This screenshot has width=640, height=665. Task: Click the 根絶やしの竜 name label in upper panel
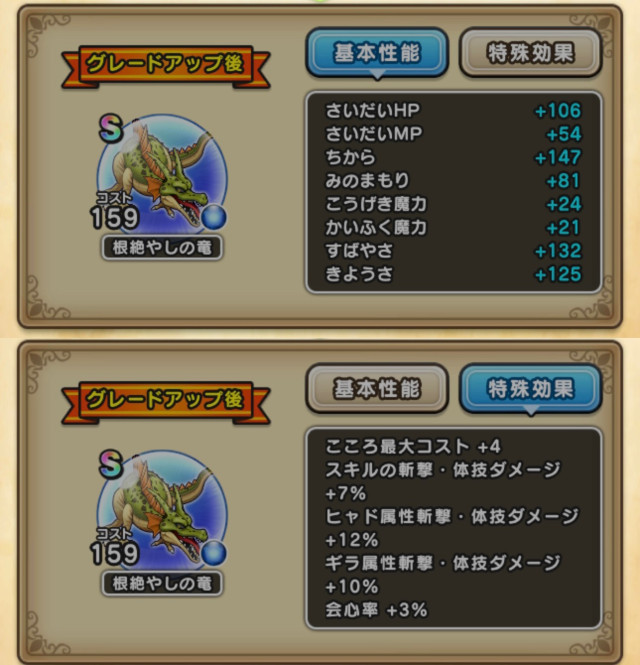(162, 248)
